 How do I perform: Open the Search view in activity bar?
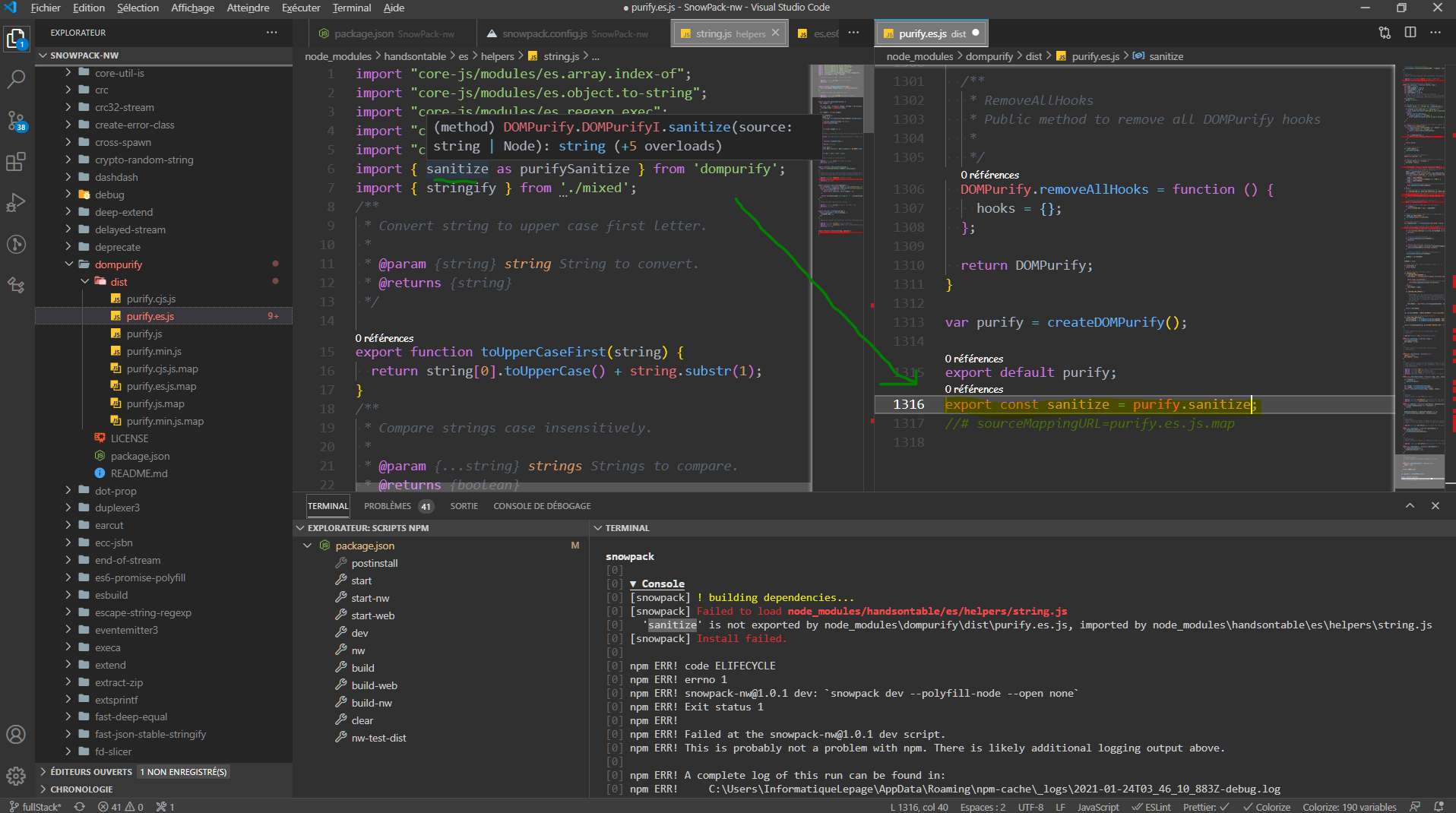coord(16,79)
